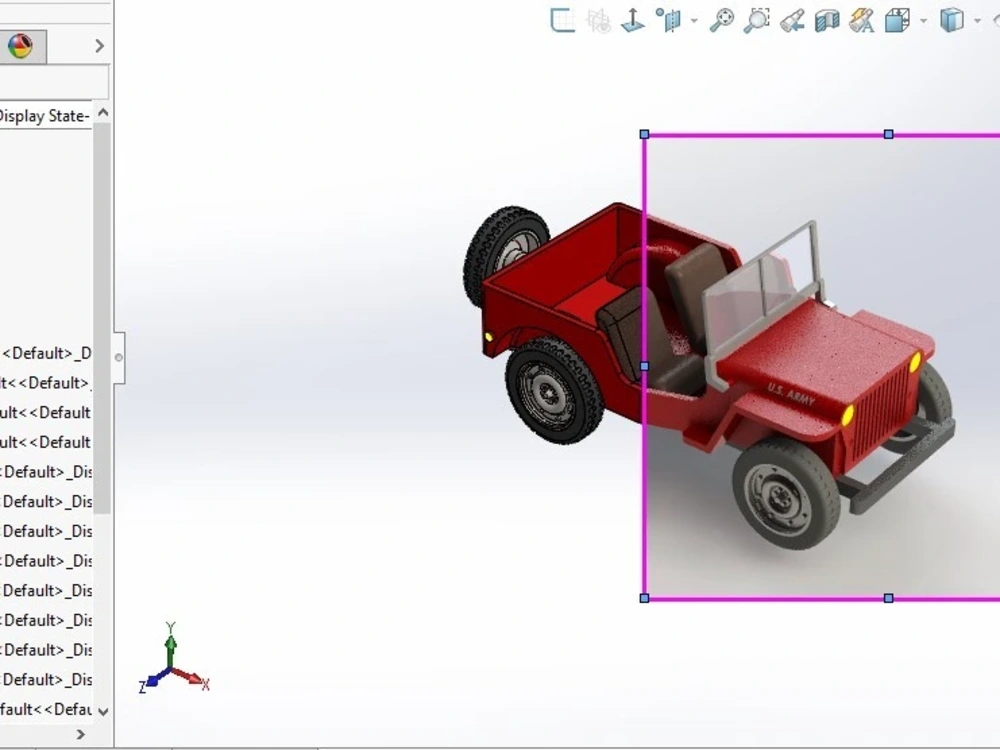Select the Zoom to Area tool

tap(760, 20)
